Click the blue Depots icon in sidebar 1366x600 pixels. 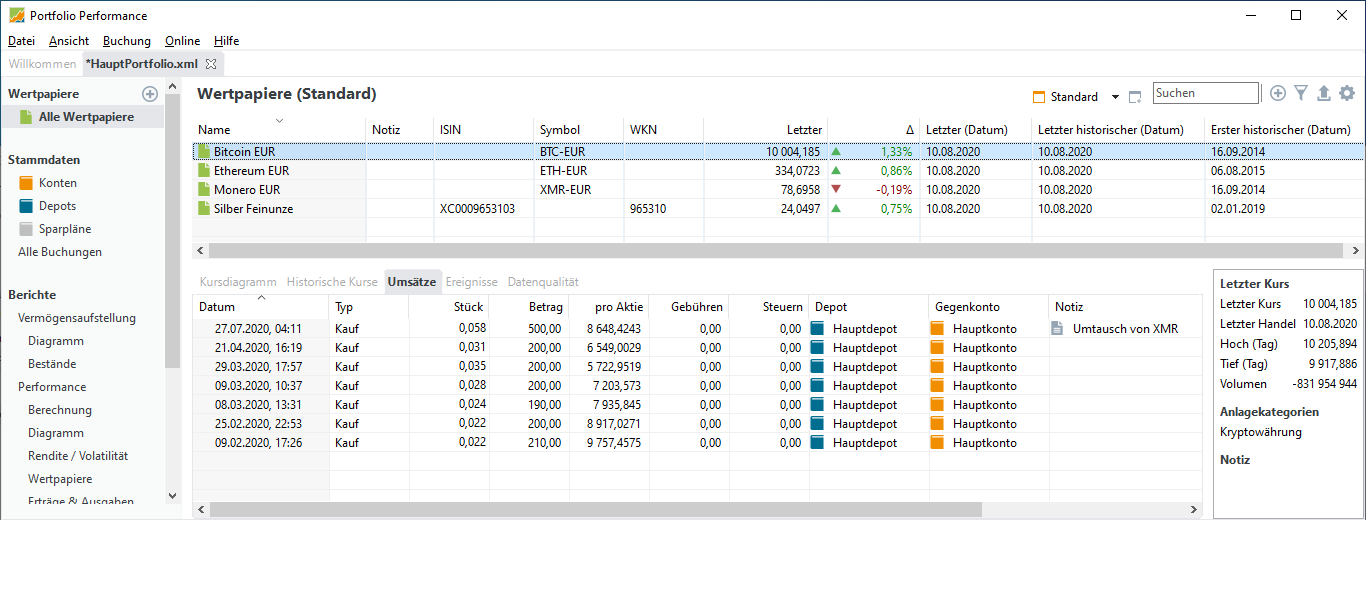[26, 206]
